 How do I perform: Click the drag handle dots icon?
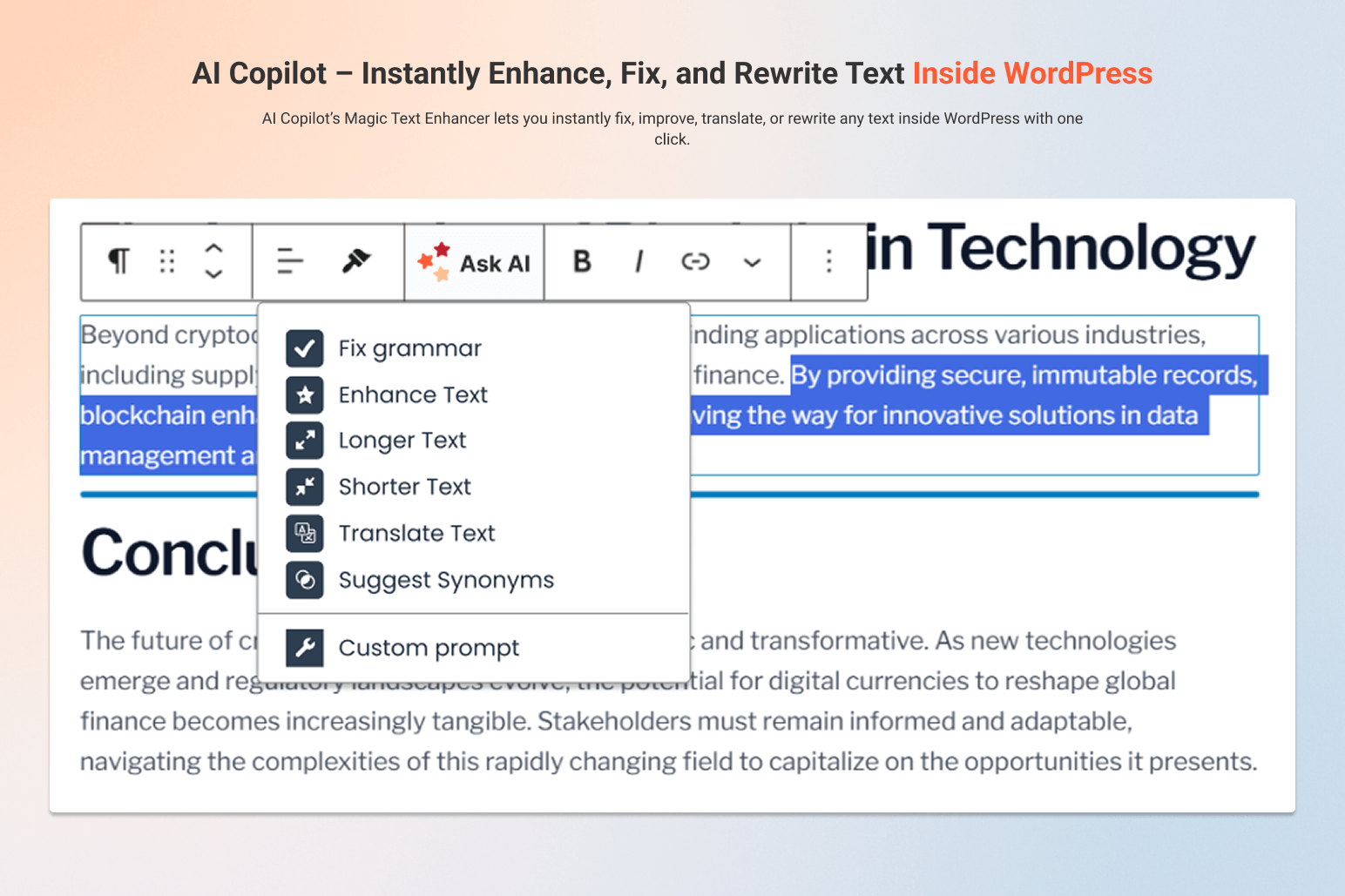click(167, 261)
